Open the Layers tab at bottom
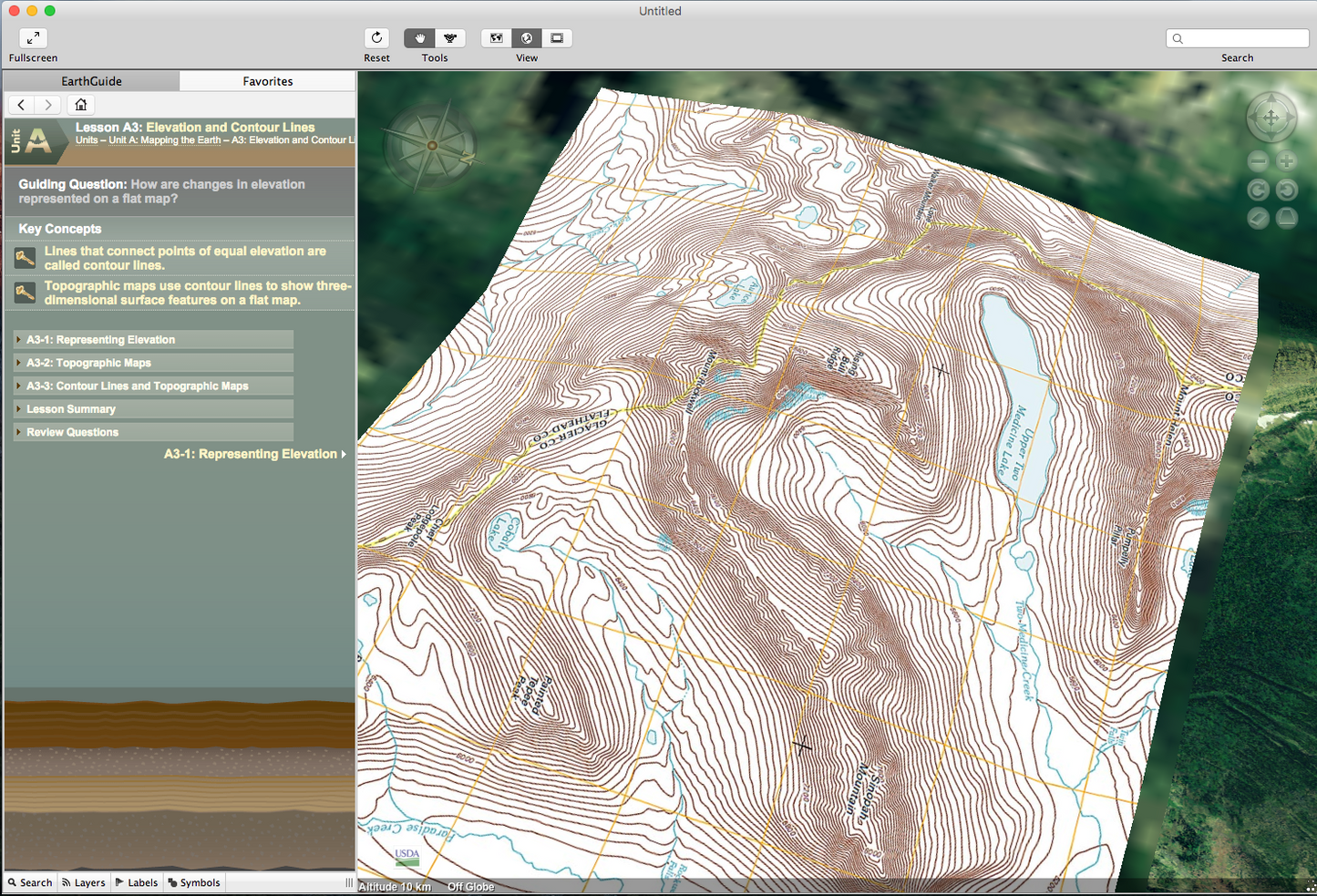1317x896 pixels. click(x=84, y=882)
